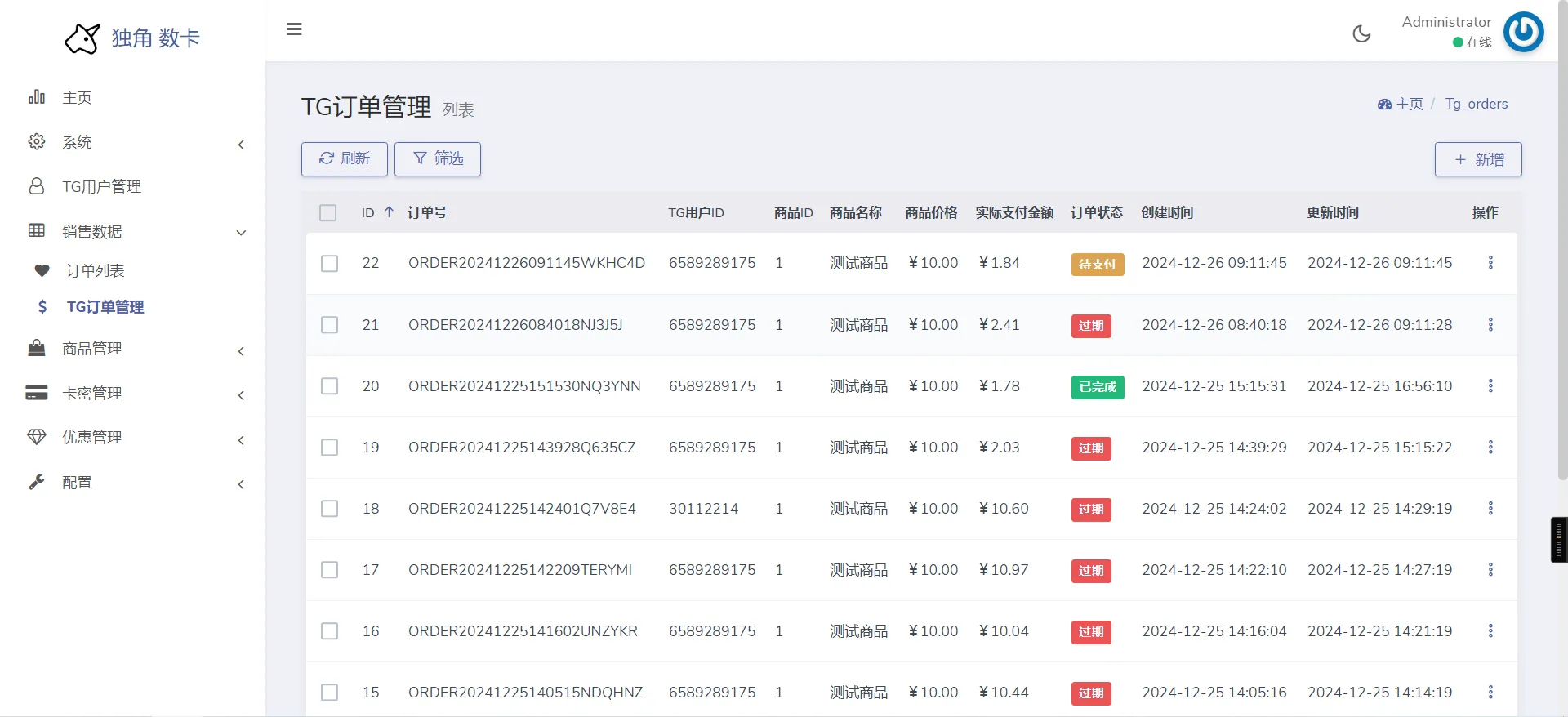Toggle dark mode with moon icon

tap(1361, 33)
